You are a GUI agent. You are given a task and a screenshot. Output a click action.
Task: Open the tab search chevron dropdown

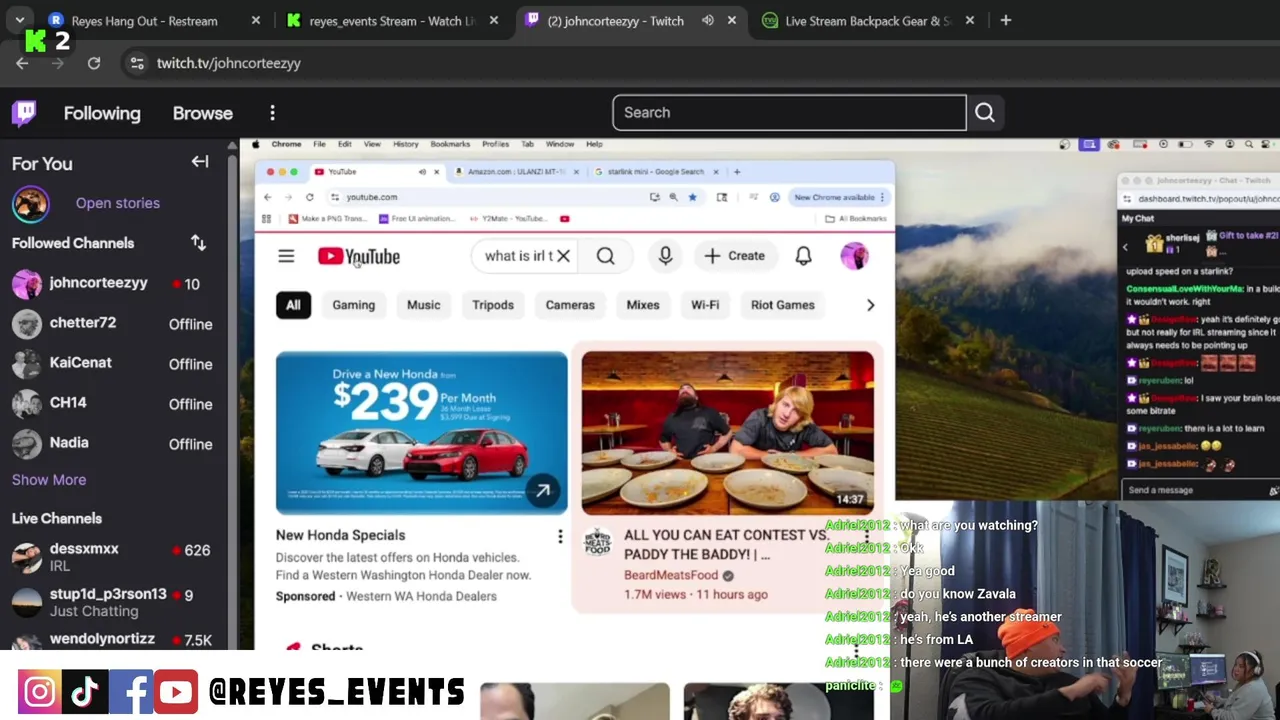[20, 20]
